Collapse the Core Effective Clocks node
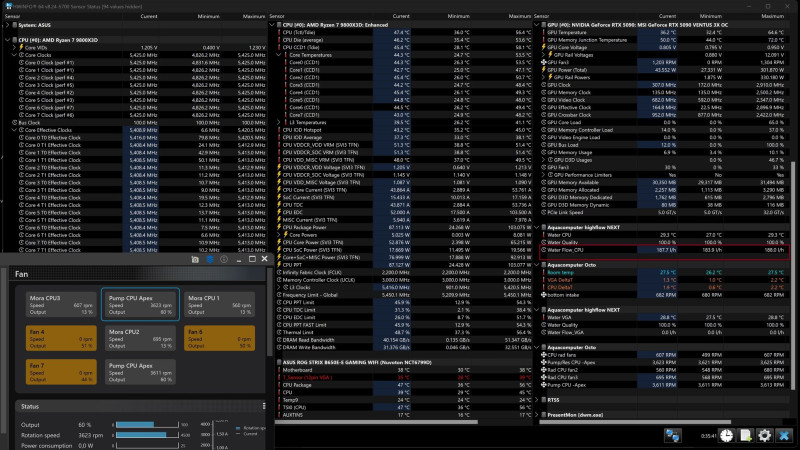 tap(14, 130)
